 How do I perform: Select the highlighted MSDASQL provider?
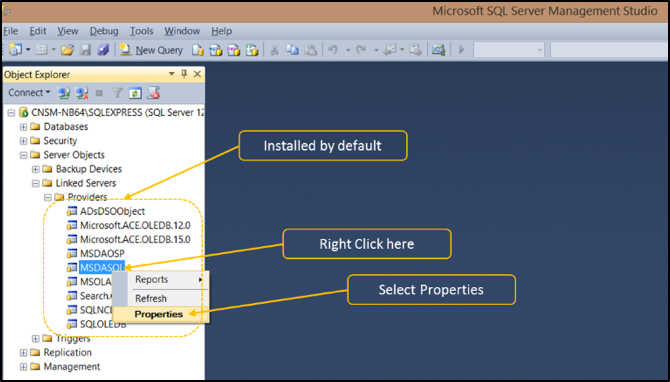pos(102,267)
